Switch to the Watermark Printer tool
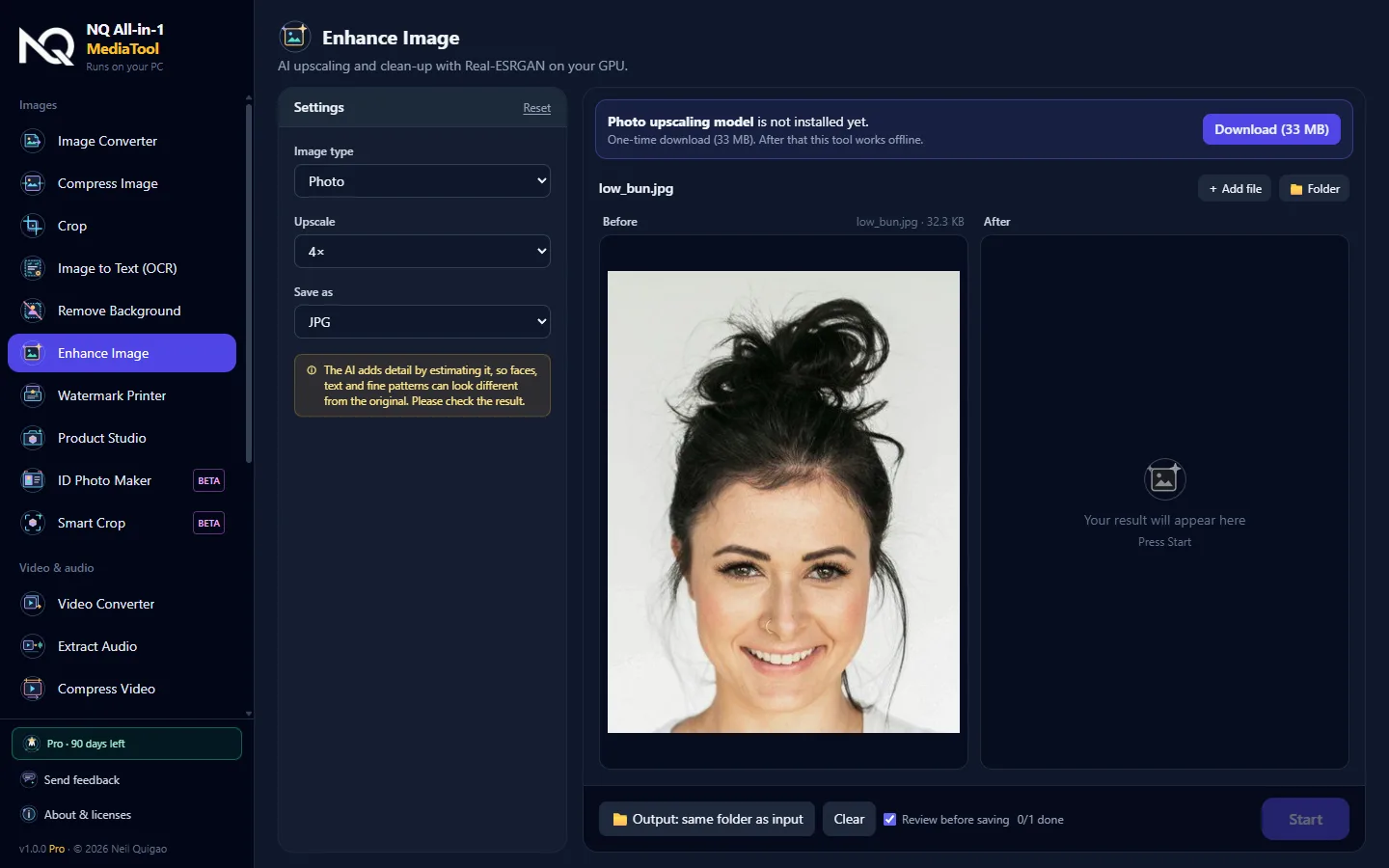The image size is (1389, 868). (122, 395)
